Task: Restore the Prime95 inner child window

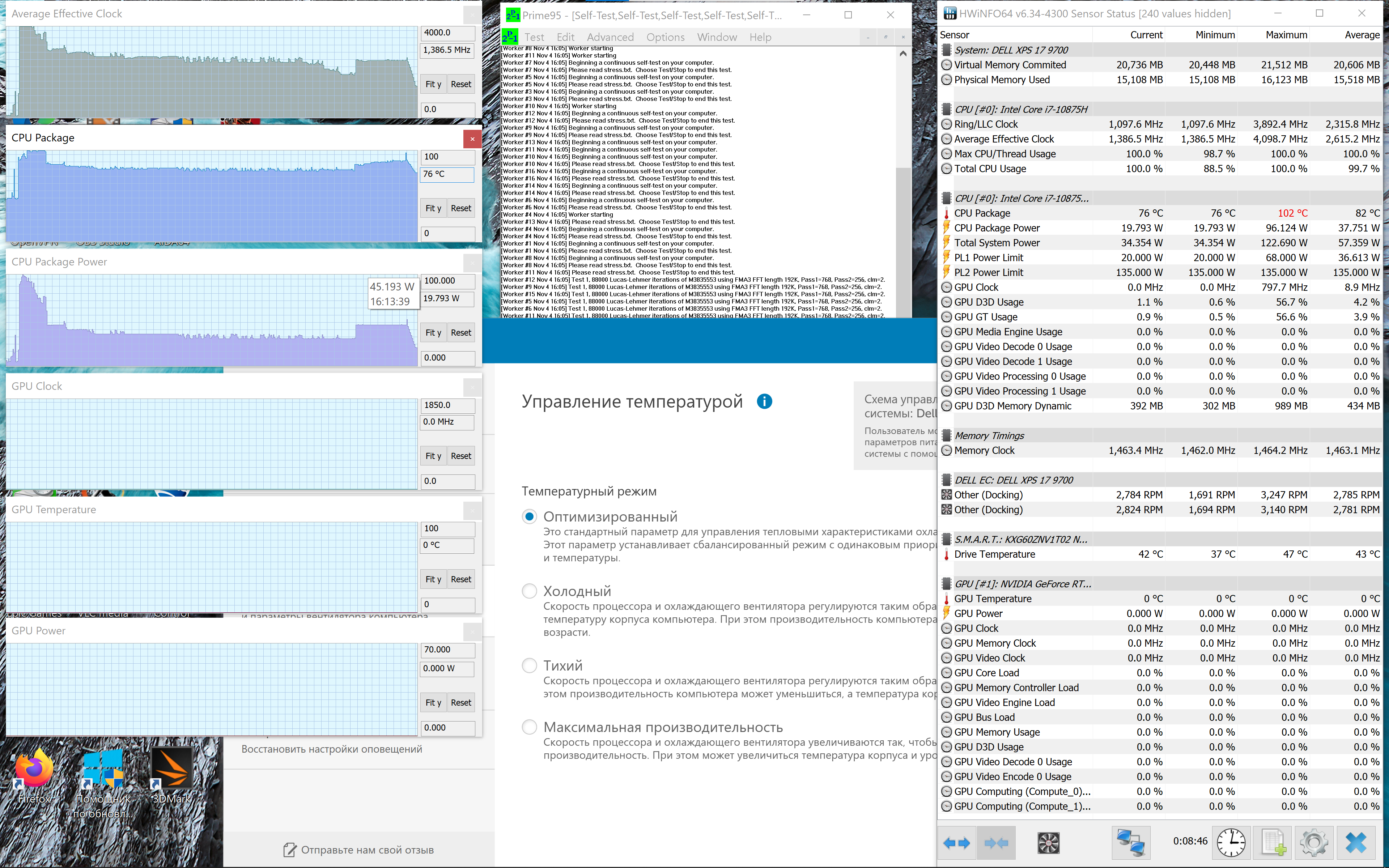Action: (x=885, y=37)
